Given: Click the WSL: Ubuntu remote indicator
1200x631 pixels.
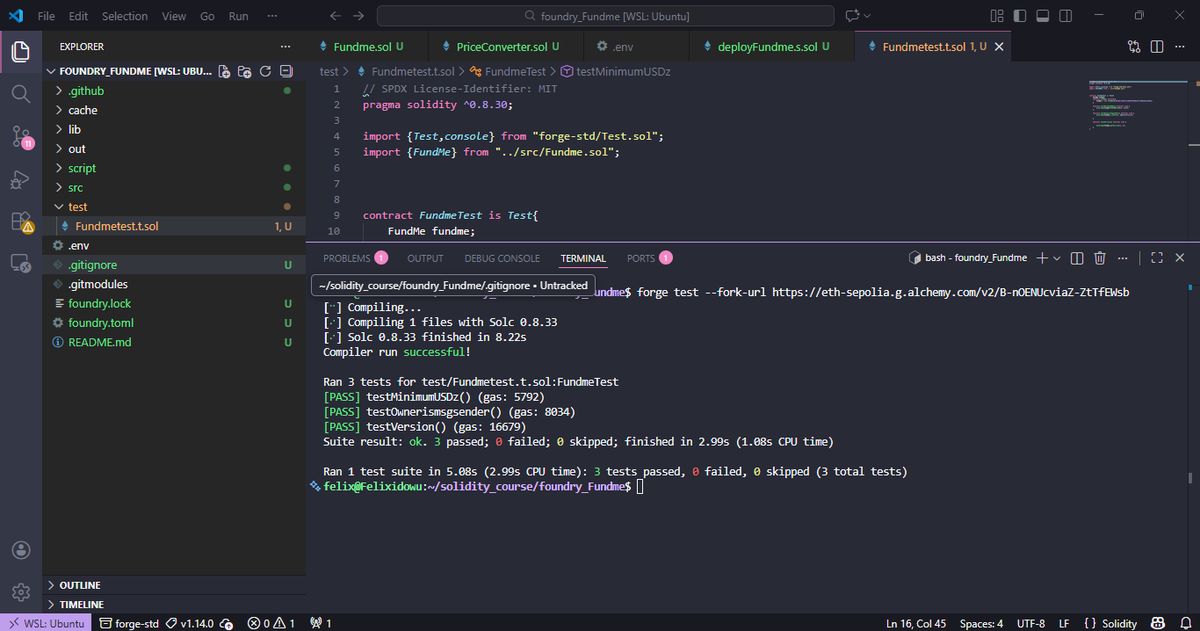Looking at the screenshot, I should tap(44, 623).
